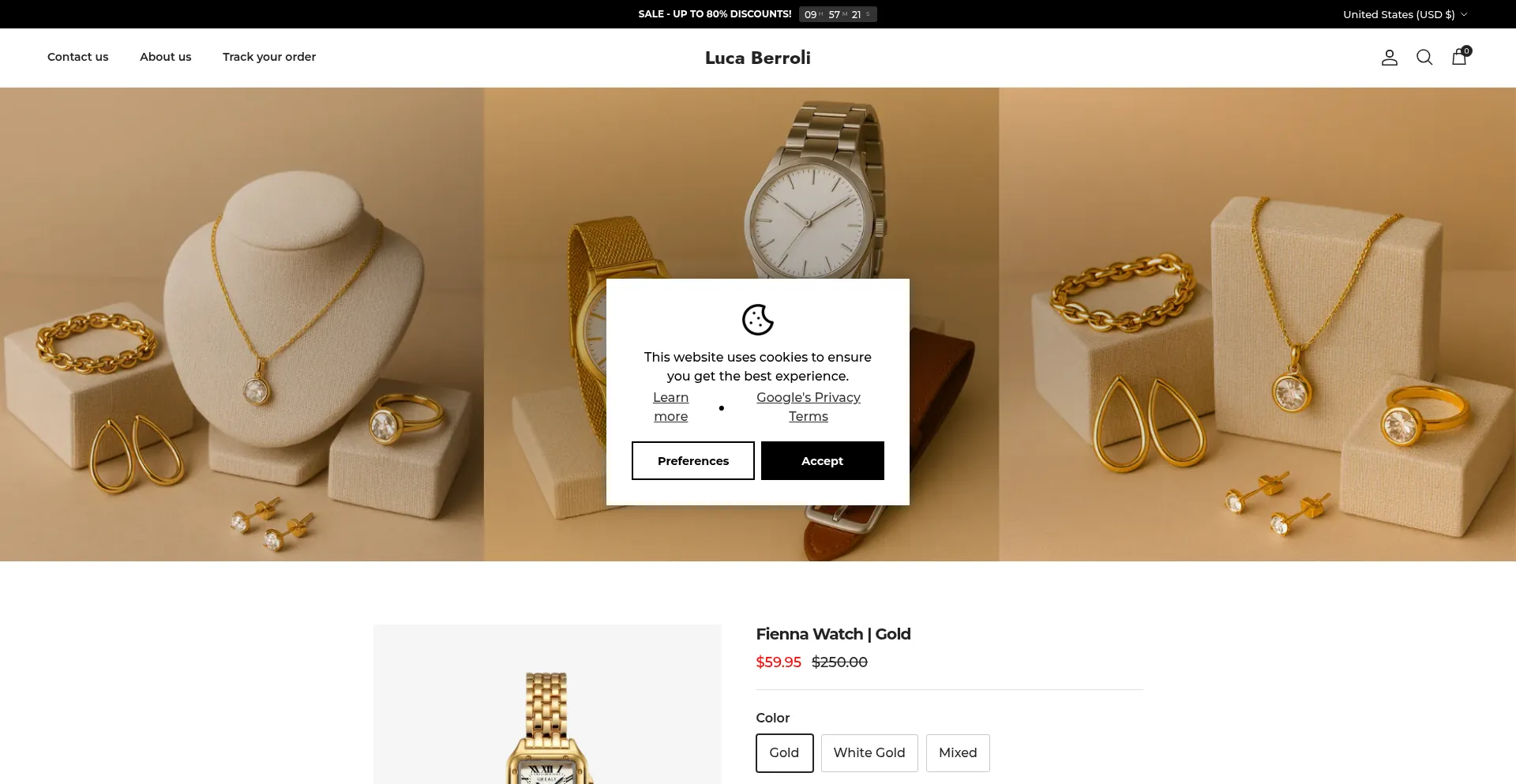Click the cookie icon in the popup
The height and width of the screenshot is (784, 1516).
(757, 320)
